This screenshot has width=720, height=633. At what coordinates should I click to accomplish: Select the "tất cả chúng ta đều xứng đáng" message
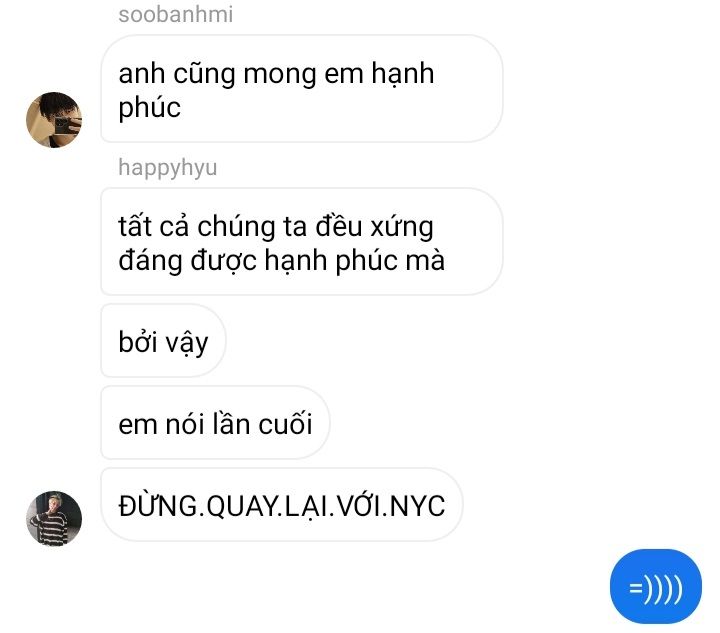pos(302,241)
